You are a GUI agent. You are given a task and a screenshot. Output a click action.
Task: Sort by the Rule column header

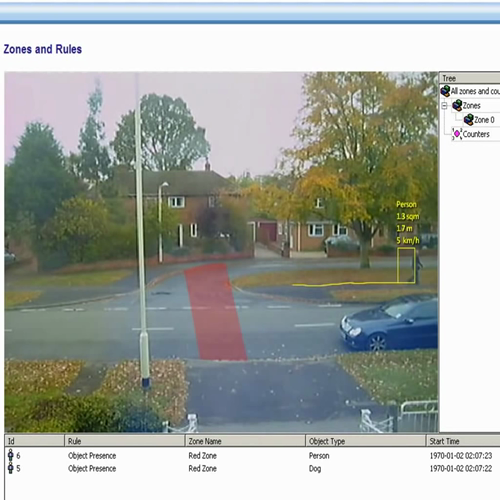click(124, 441)
